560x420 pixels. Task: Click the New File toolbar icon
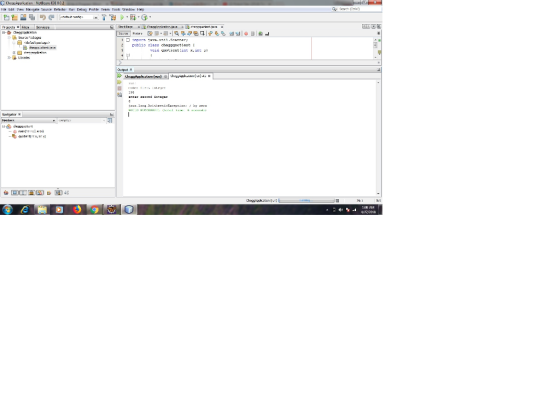(6, 17)
